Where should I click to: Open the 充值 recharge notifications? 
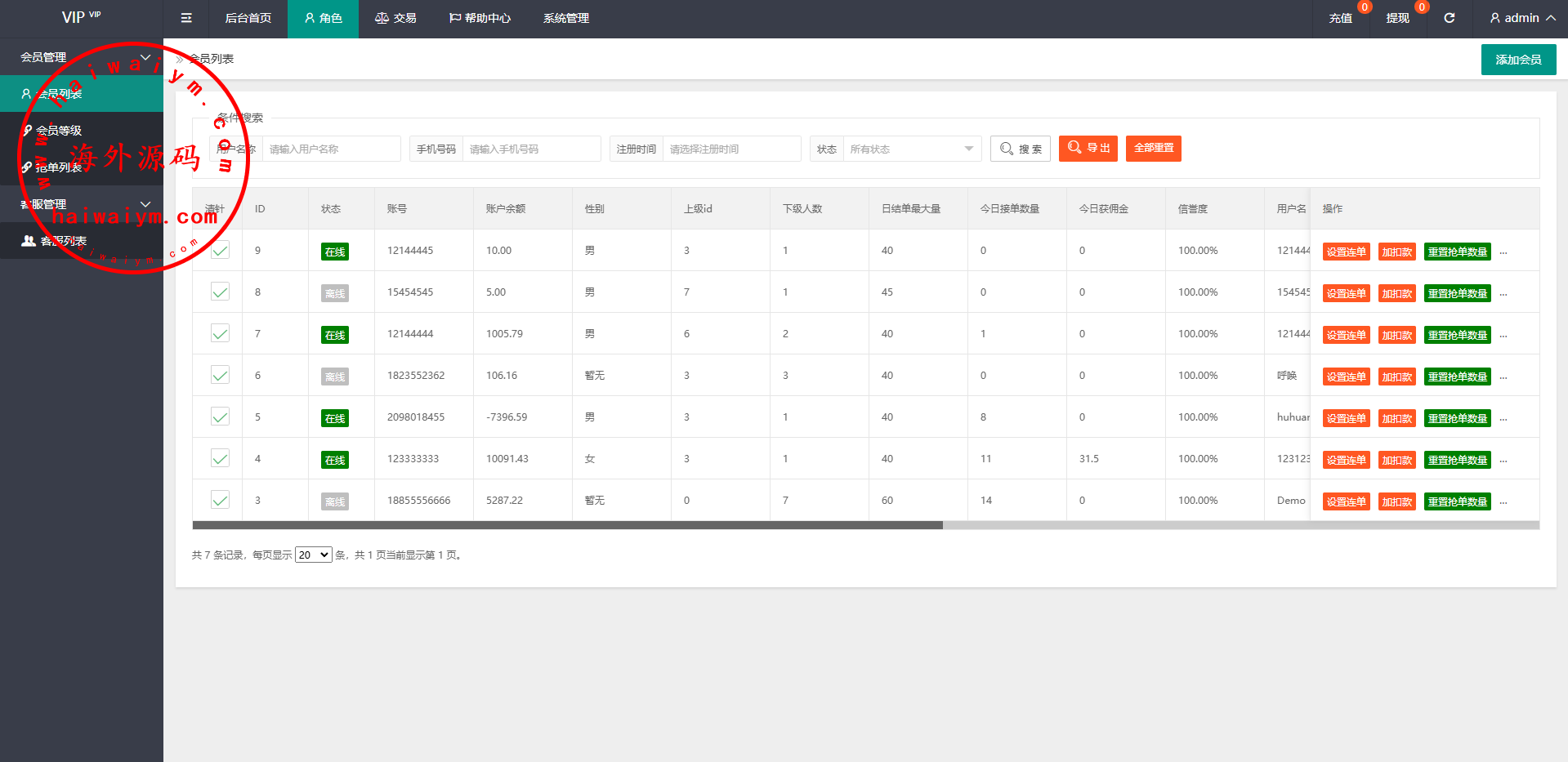pyautogui.click(x=1340, y=18)
